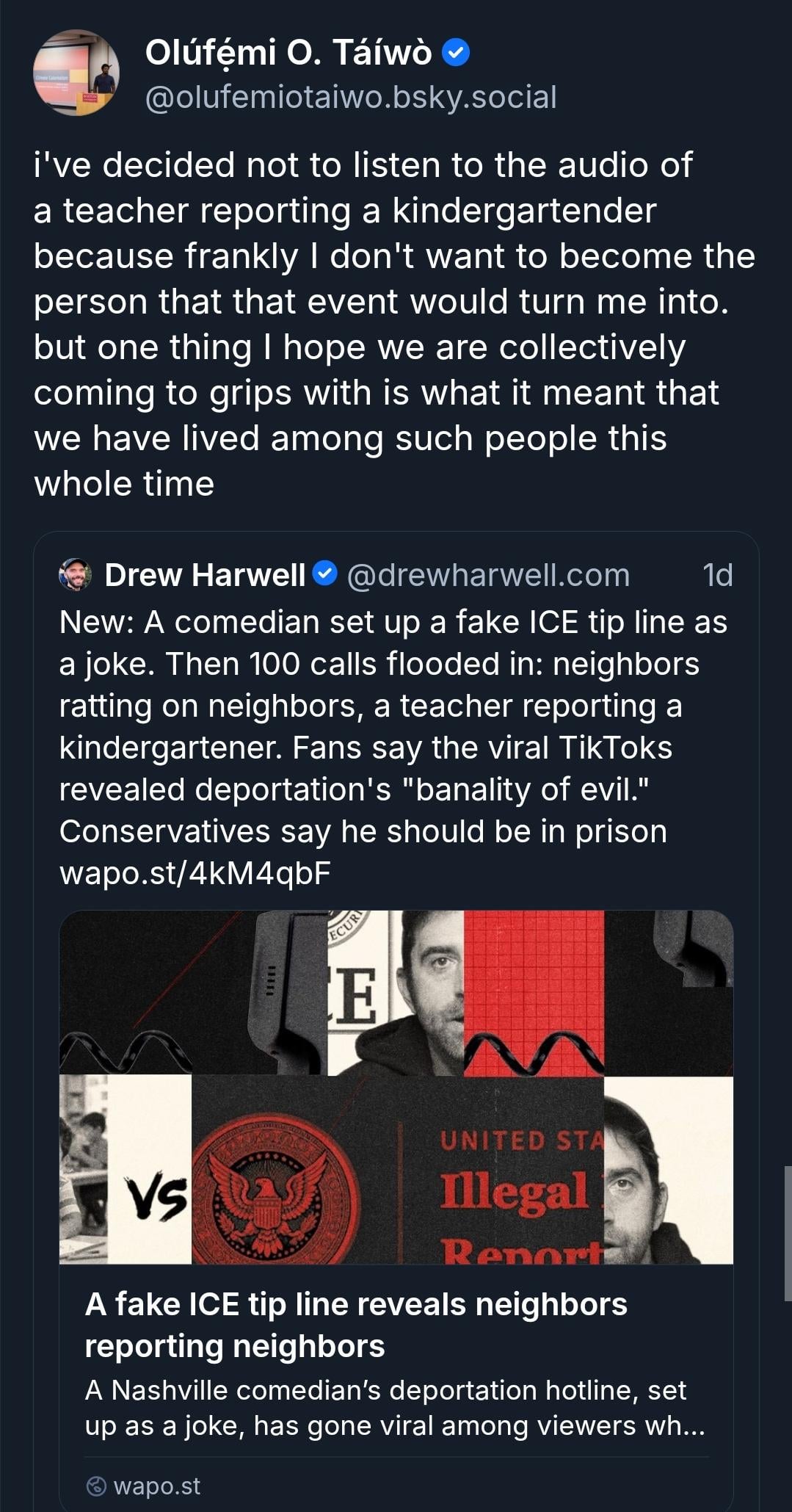Tap the 'VS' graphic in the article image
Screen dimensions: 792x1512
tap(155, 1198)
